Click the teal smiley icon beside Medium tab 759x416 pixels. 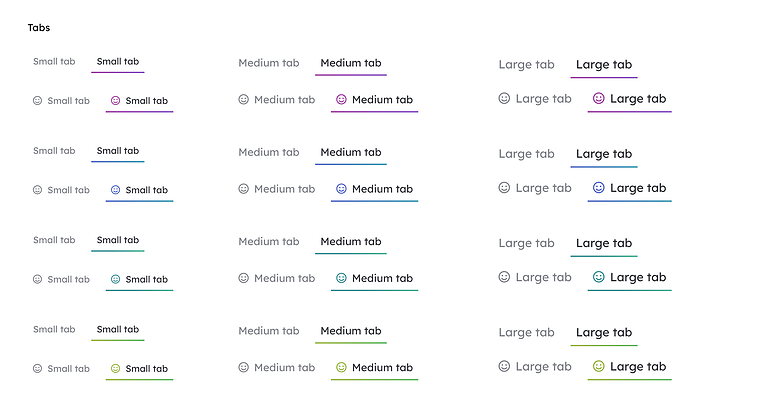coord(341,278)
